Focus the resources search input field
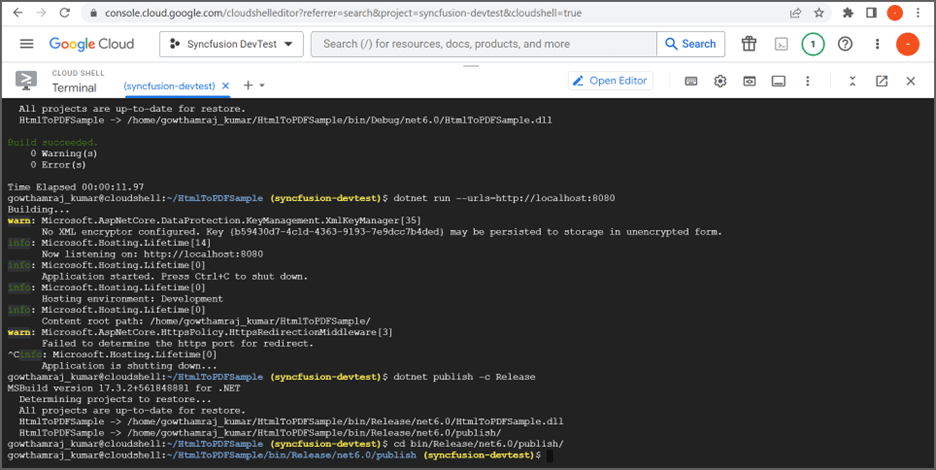 [484, 44]
